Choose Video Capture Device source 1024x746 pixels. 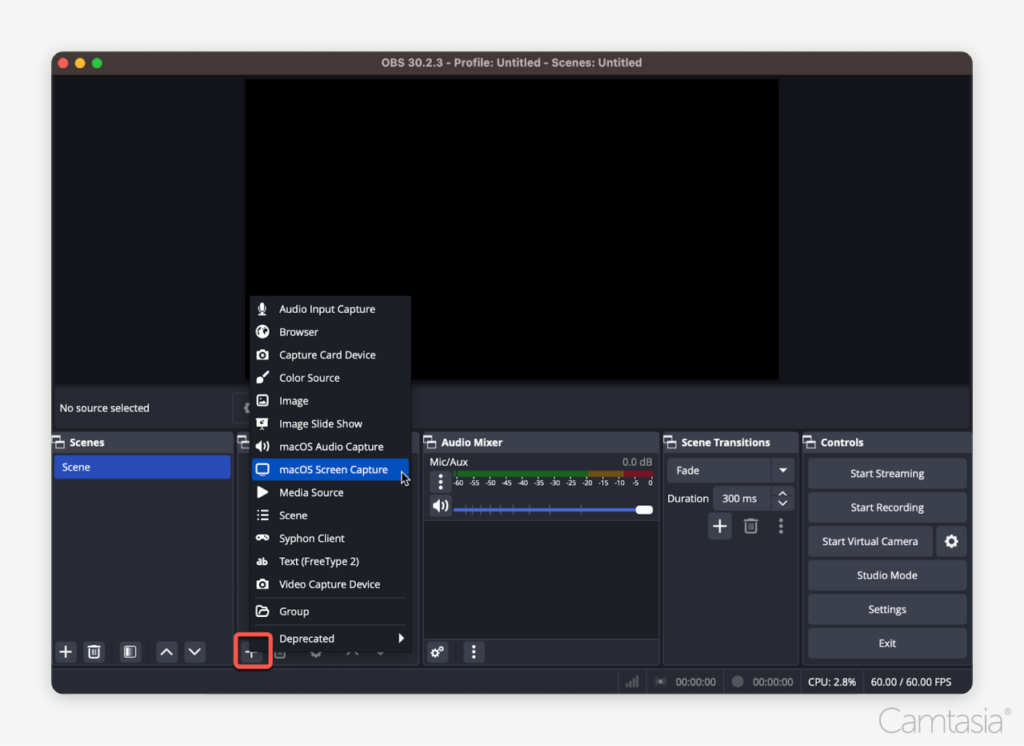tap(329, 584)
